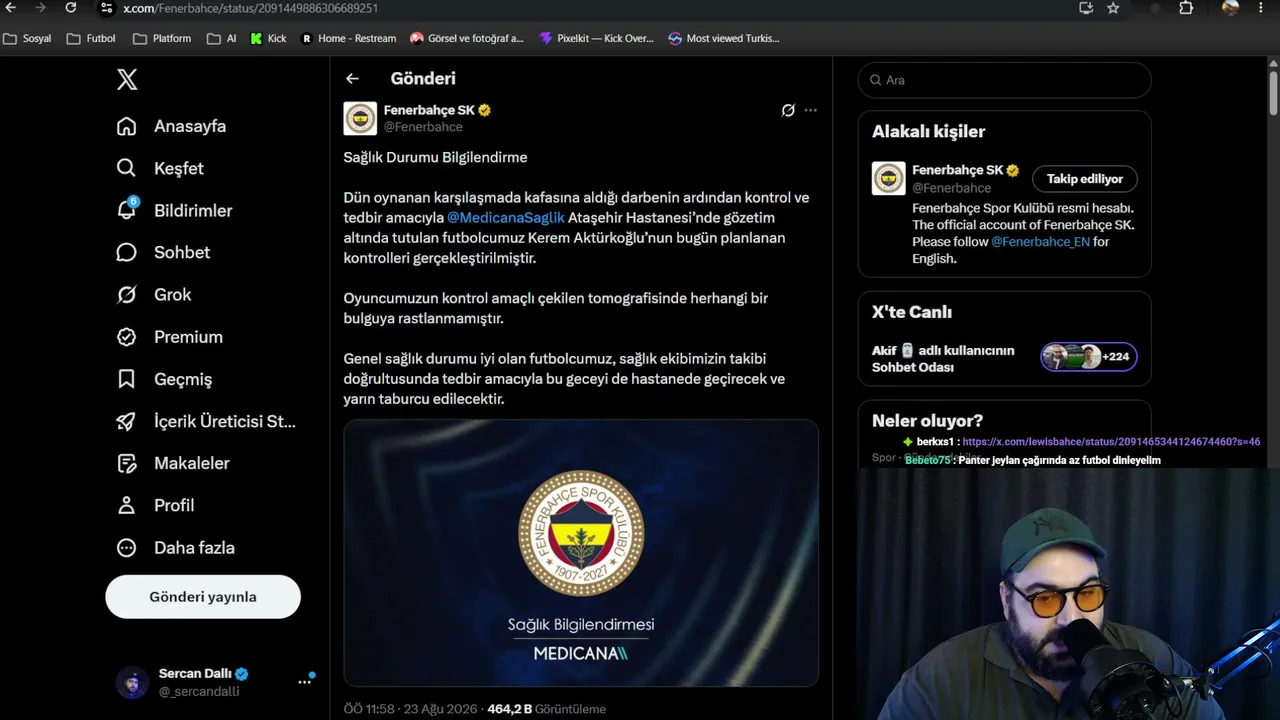The height and width of the screenshot is (720, 1280).
Task: Expand the Futbol bookmarks folder
Action: (91, 38)
